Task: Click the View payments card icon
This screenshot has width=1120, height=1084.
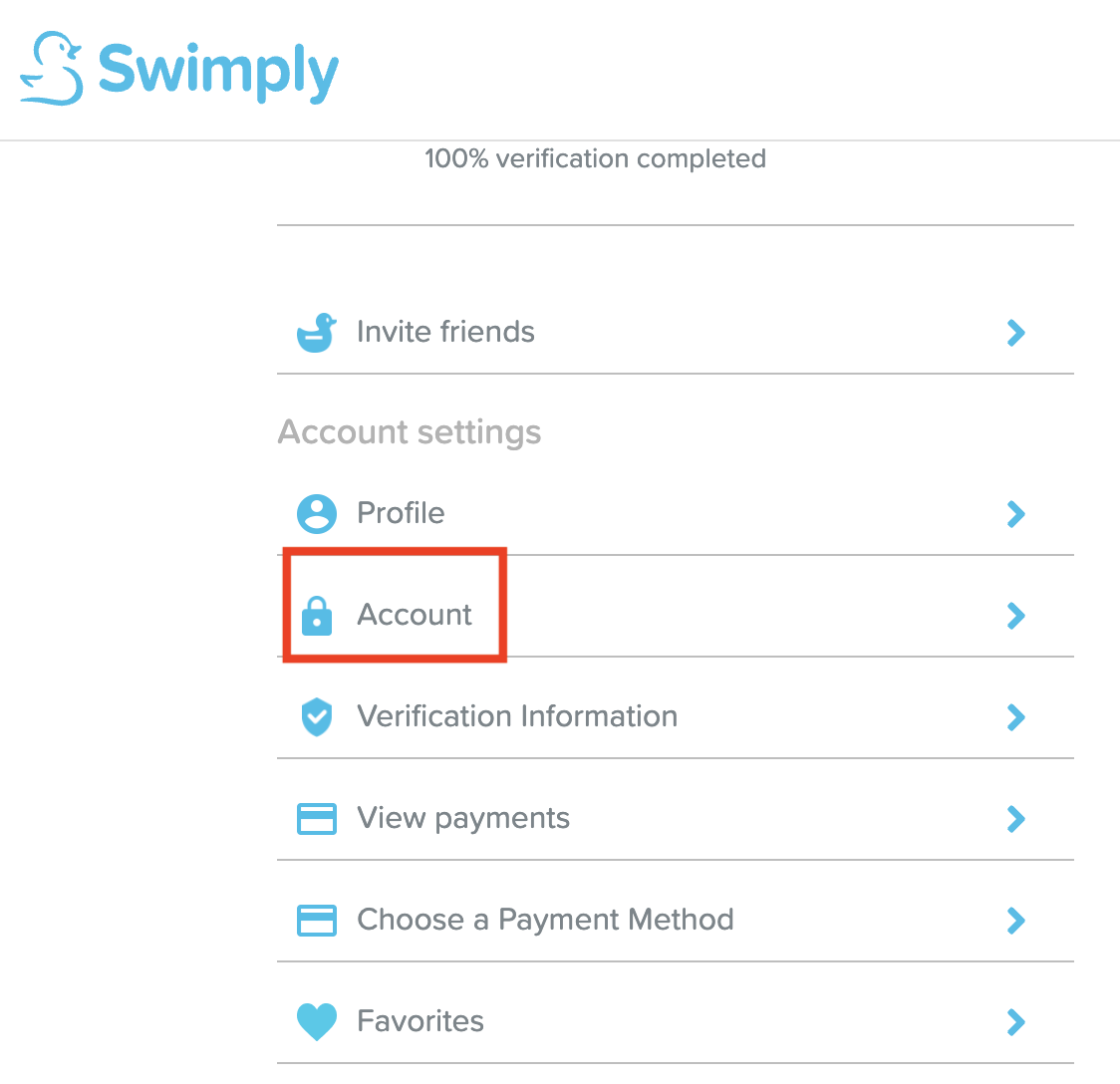Action: click(317, 819)
